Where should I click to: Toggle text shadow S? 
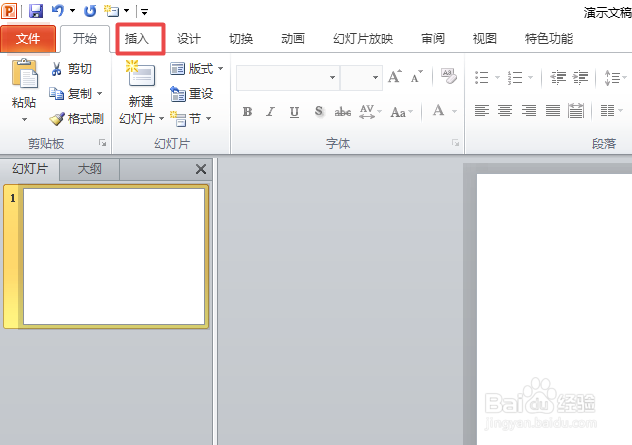[319, 111]
